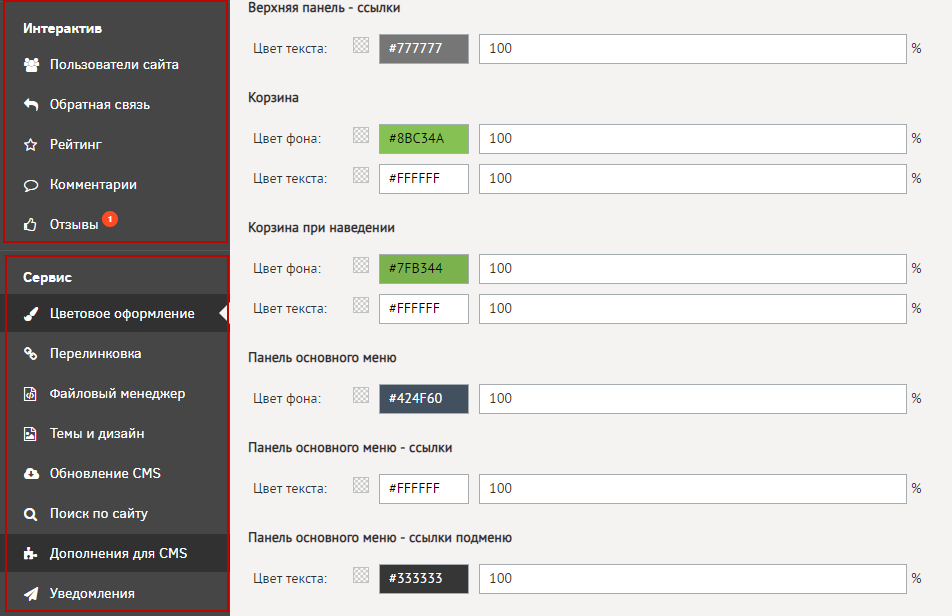
Task: Click the star icon next to Рейтинг
Action: (30, 145)
